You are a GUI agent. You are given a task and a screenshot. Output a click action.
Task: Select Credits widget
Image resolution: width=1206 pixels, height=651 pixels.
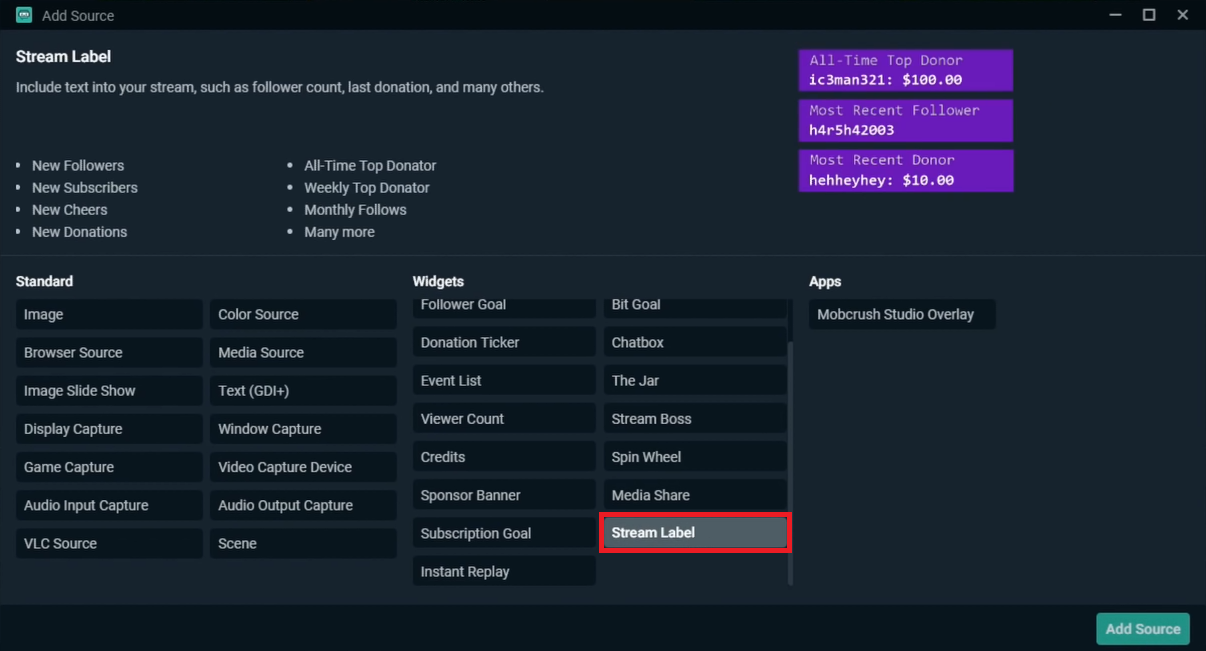point(504,456)
